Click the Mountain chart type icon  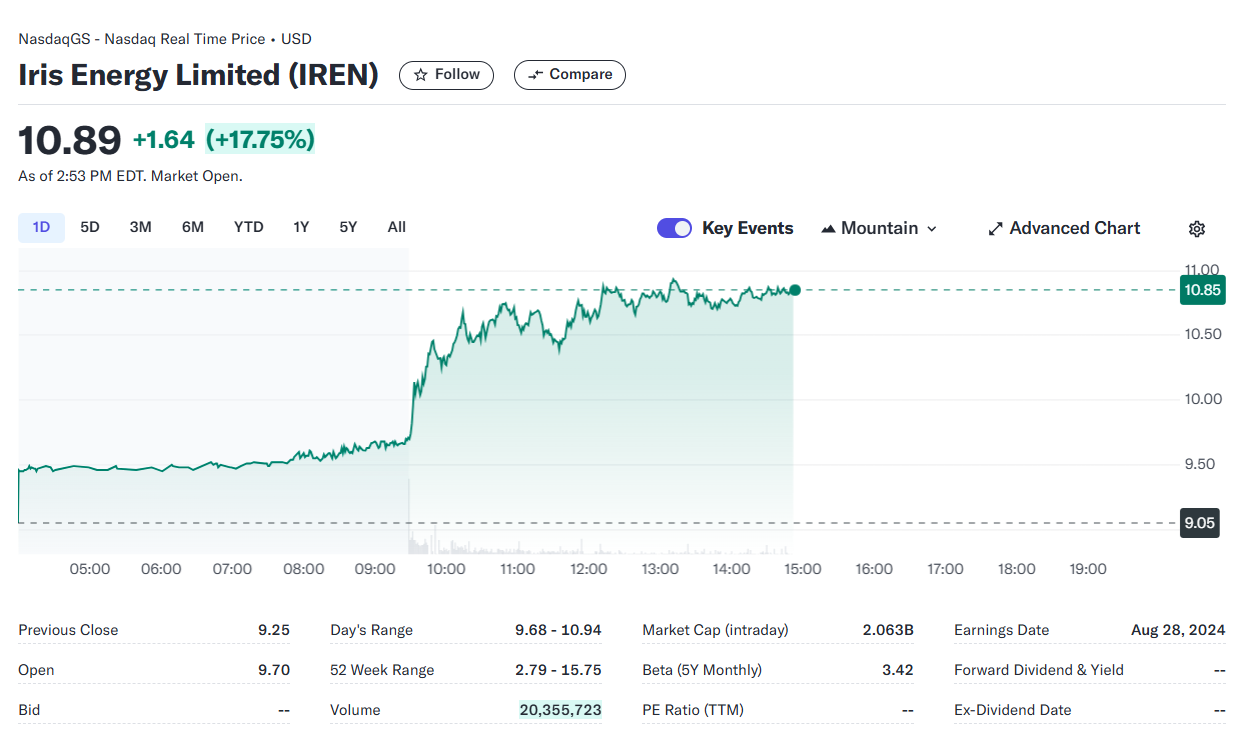point(828,229)
